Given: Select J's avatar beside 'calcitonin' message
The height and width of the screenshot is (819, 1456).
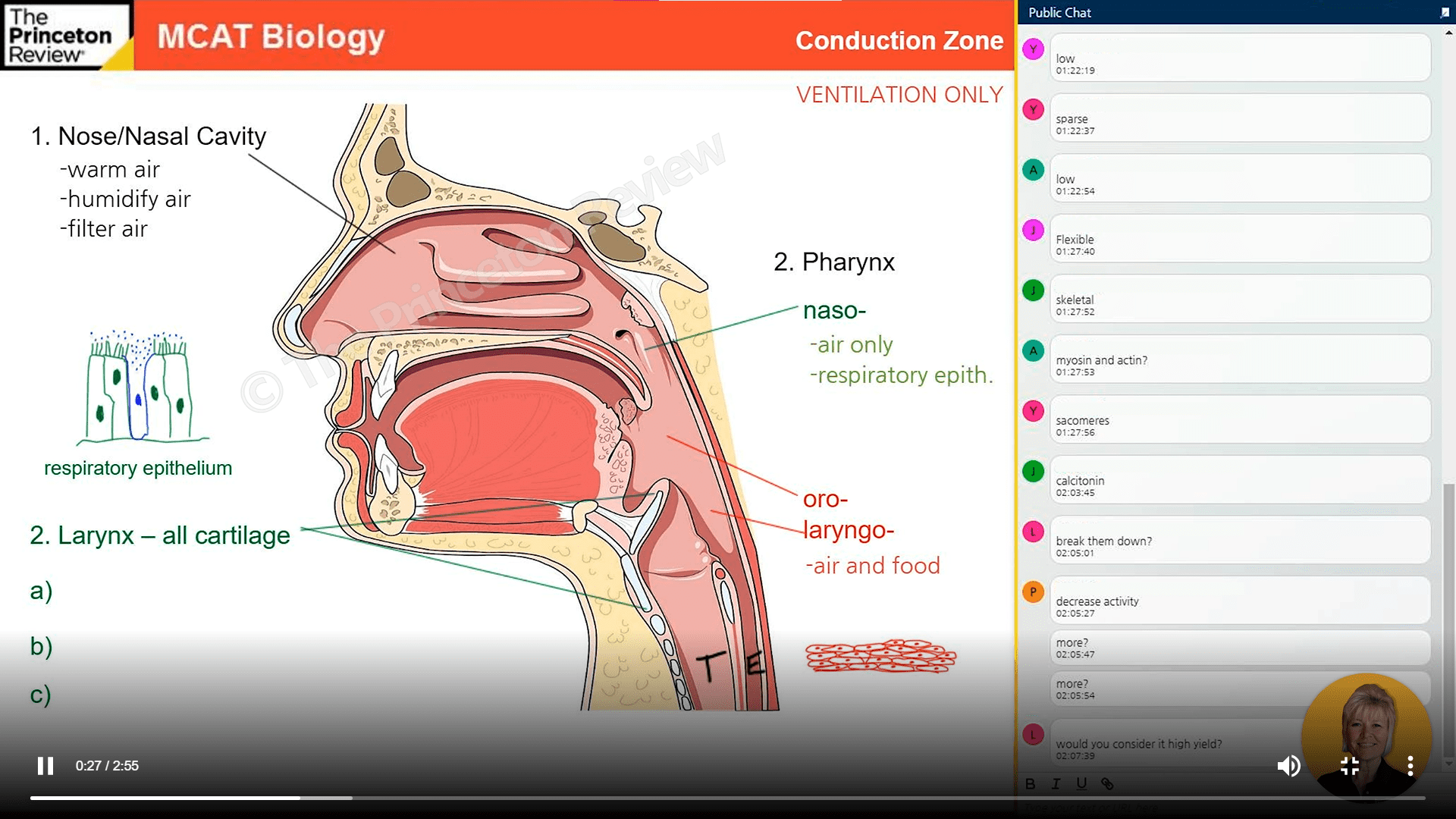Looking at the screenshot, I should (x=1032, y=472).
